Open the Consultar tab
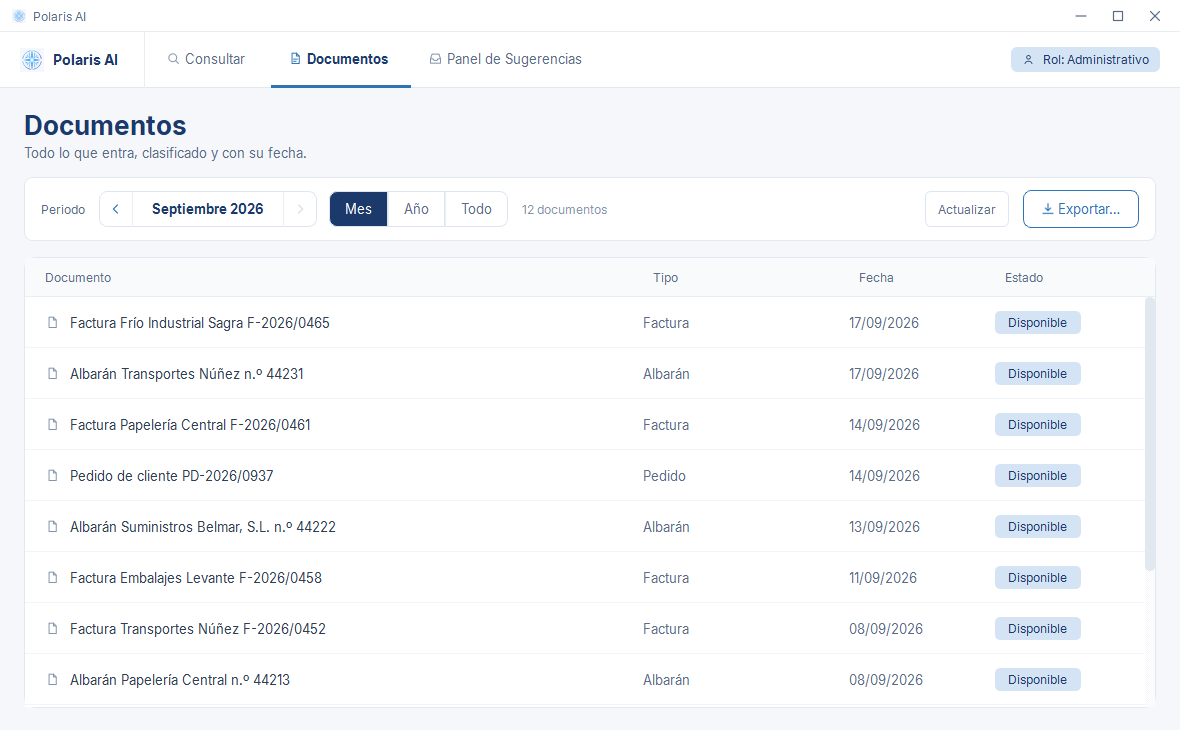The height and width of the screenshot is (730, 1180). click(x=206, y=59)
